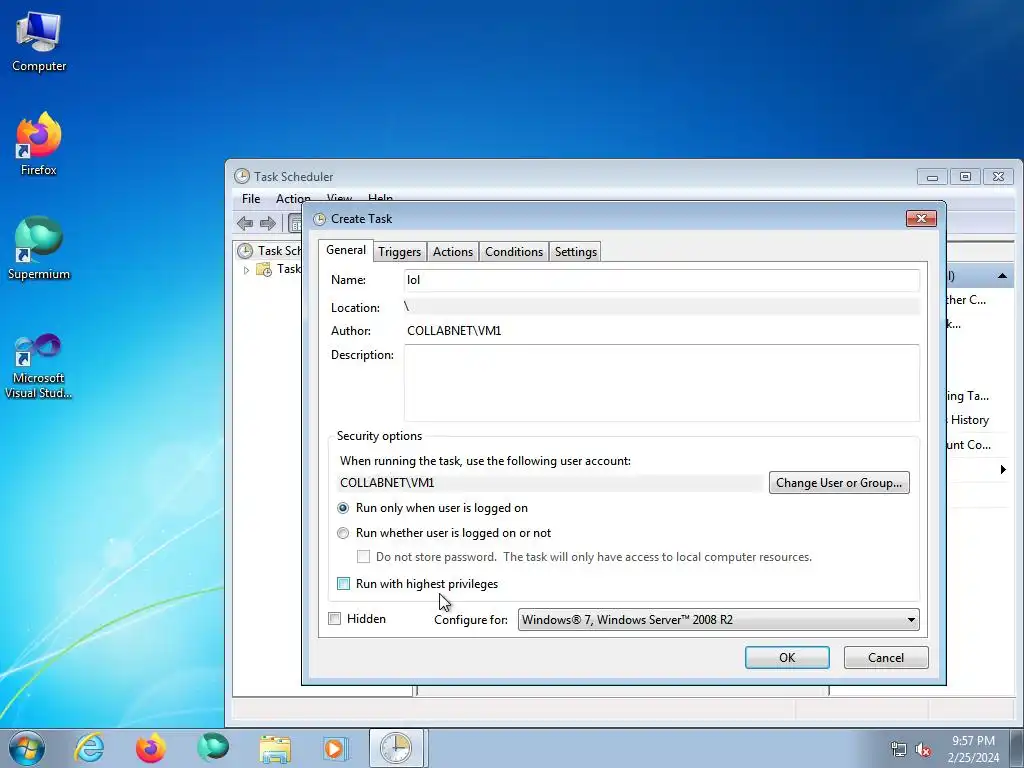The height and width of the screenshot is (768, 1024).
Task: Collapse the Actions pane section arrow
Action: pos(1002,276)
